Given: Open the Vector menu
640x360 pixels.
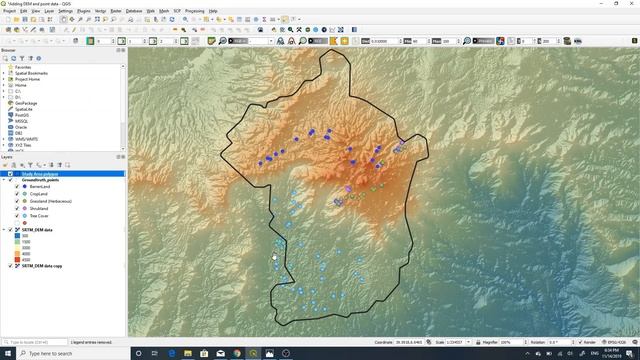Looking at the screenshot, I should coord(100,11).
